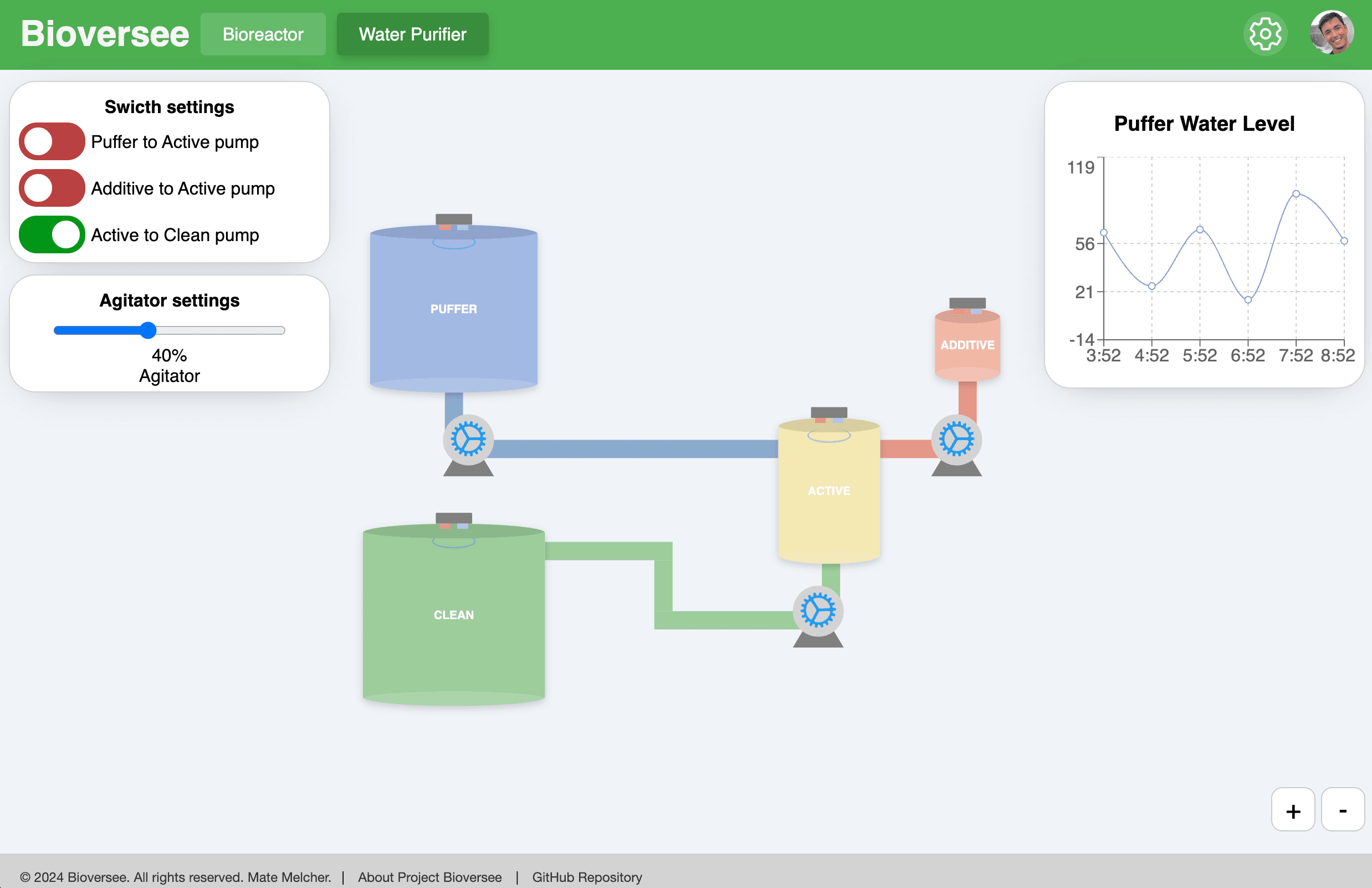Click the green pipe leading to Clean tank
This screenshot has height=888, width=1372.
pyautogui.click(x=663, y=585)
